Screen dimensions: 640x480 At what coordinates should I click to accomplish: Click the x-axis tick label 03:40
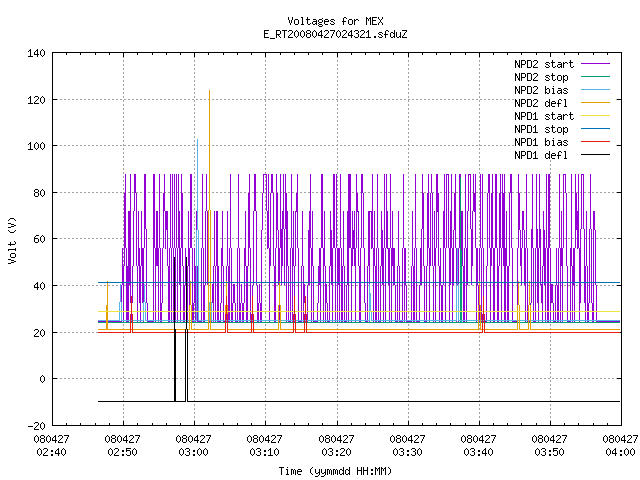click(x=478, y=452)
